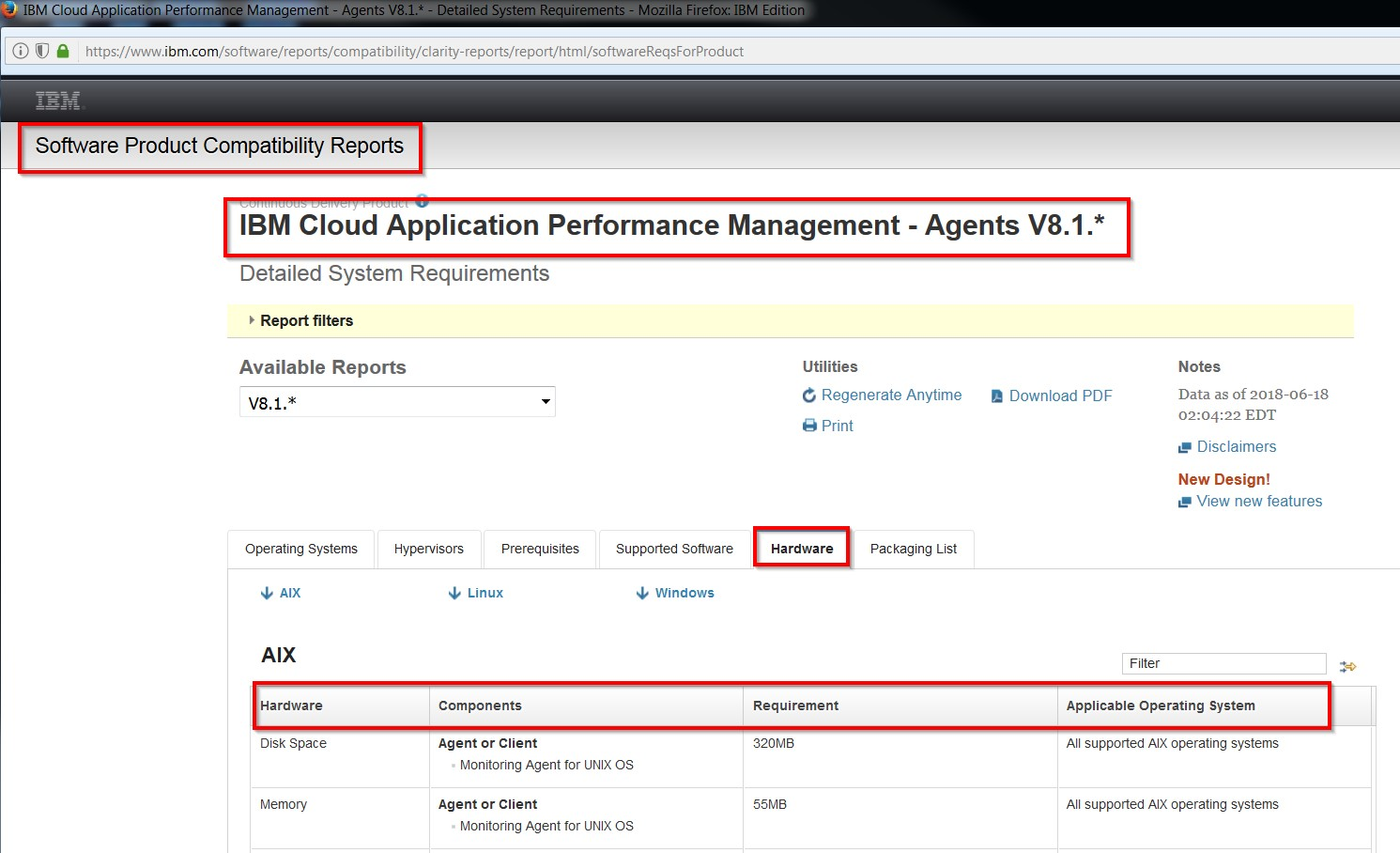Click All supported AIX operating systems in Memory row
Viewport: 1400px width, 853px height.
[x=1172, y=804]
